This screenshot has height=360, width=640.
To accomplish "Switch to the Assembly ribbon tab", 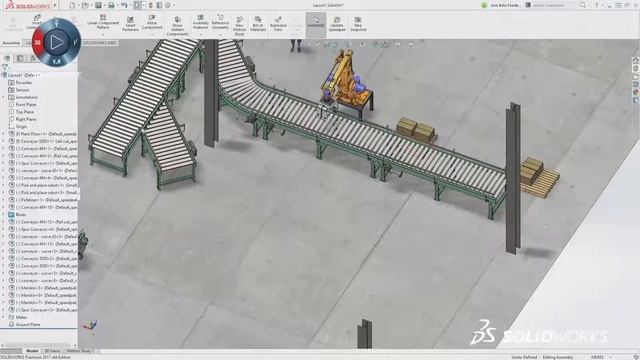I will coord(11,42).
